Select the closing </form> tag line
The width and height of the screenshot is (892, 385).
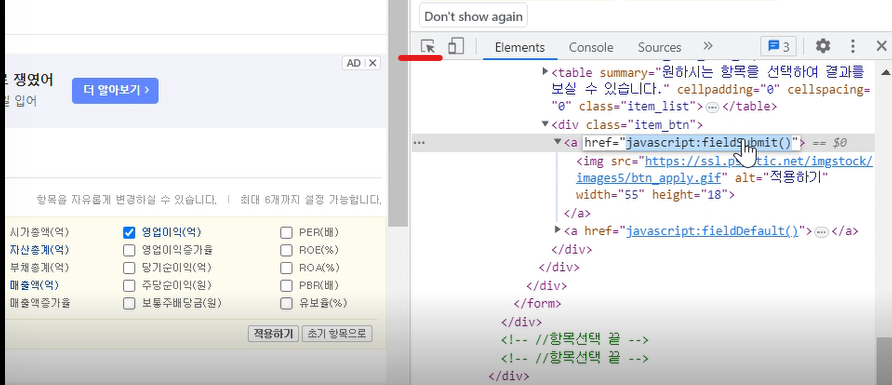pyautogui.click(x=537, y=304)
